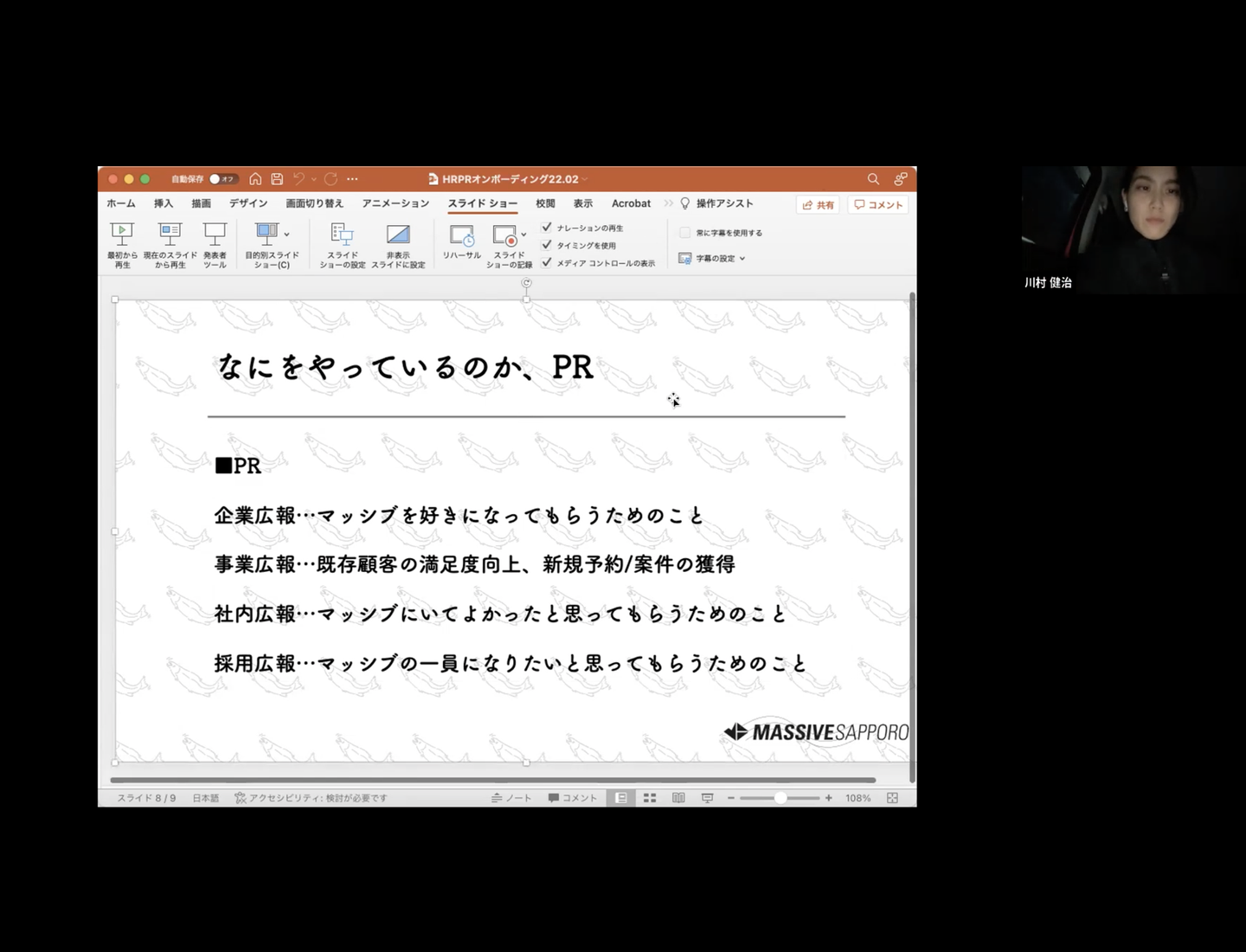
Task: Switch to the デザイン ribbon tab
Action: point(248,203)
